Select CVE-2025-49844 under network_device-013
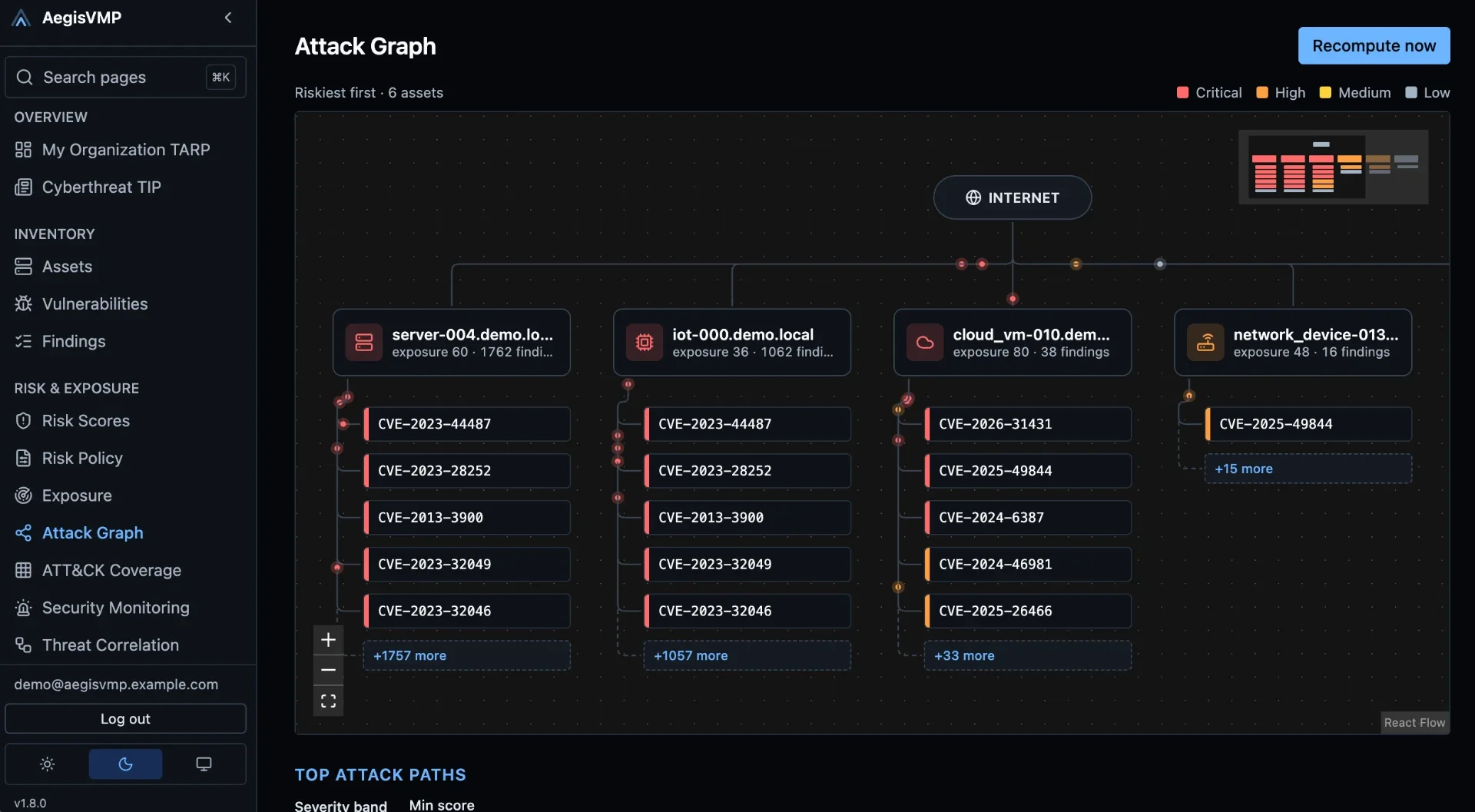 pos(1308,424)
